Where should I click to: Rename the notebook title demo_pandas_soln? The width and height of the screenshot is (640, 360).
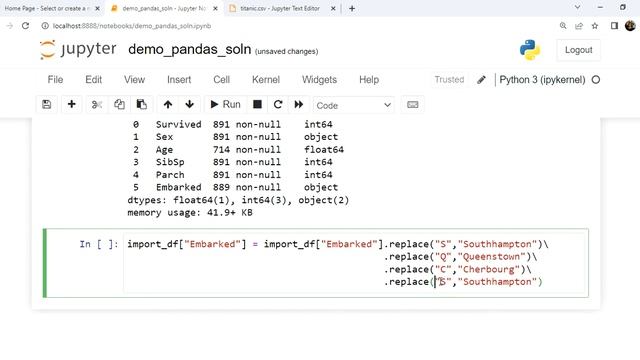189,49
